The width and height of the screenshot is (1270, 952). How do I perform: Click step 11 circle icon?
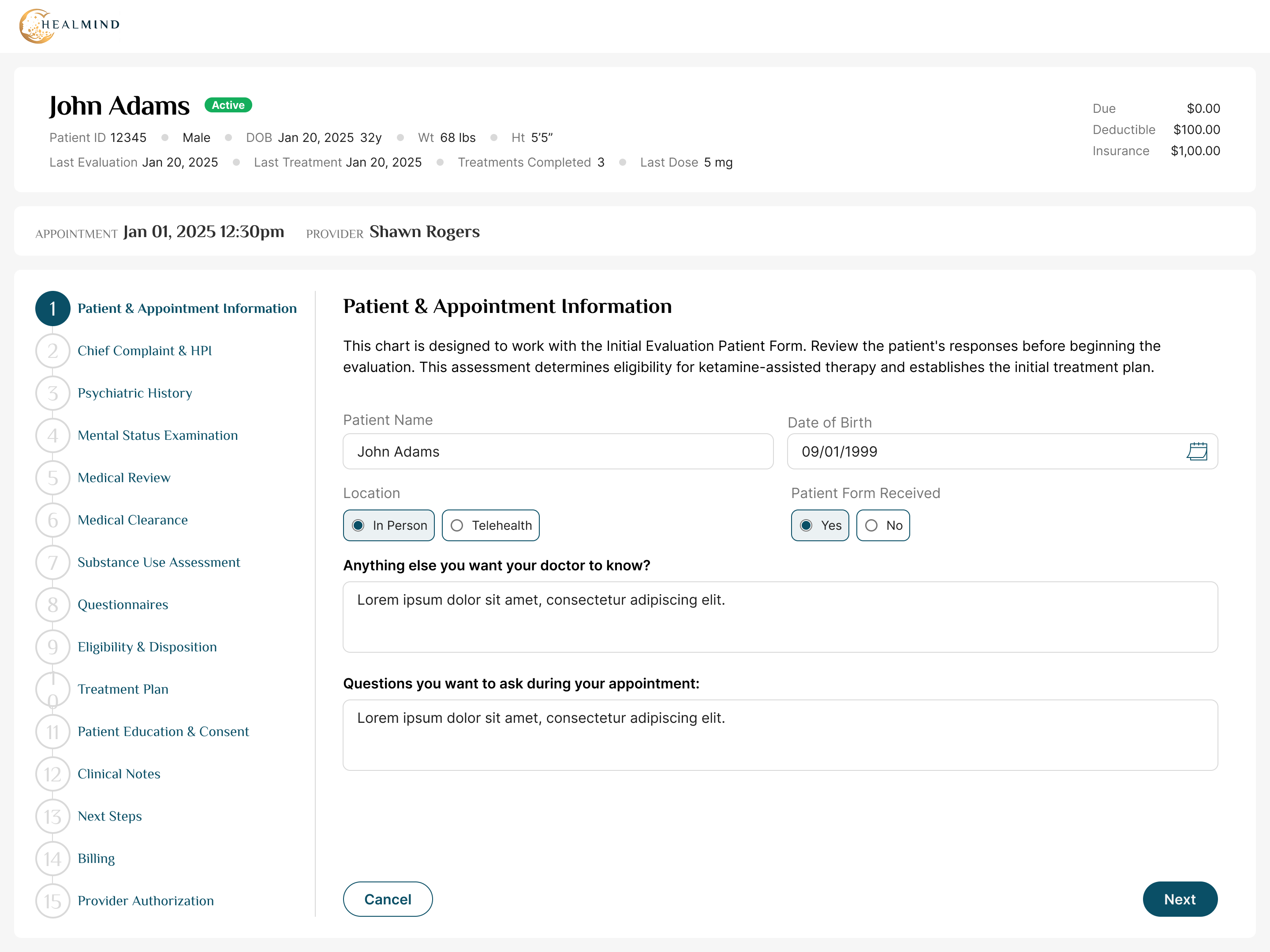point(53,732)
